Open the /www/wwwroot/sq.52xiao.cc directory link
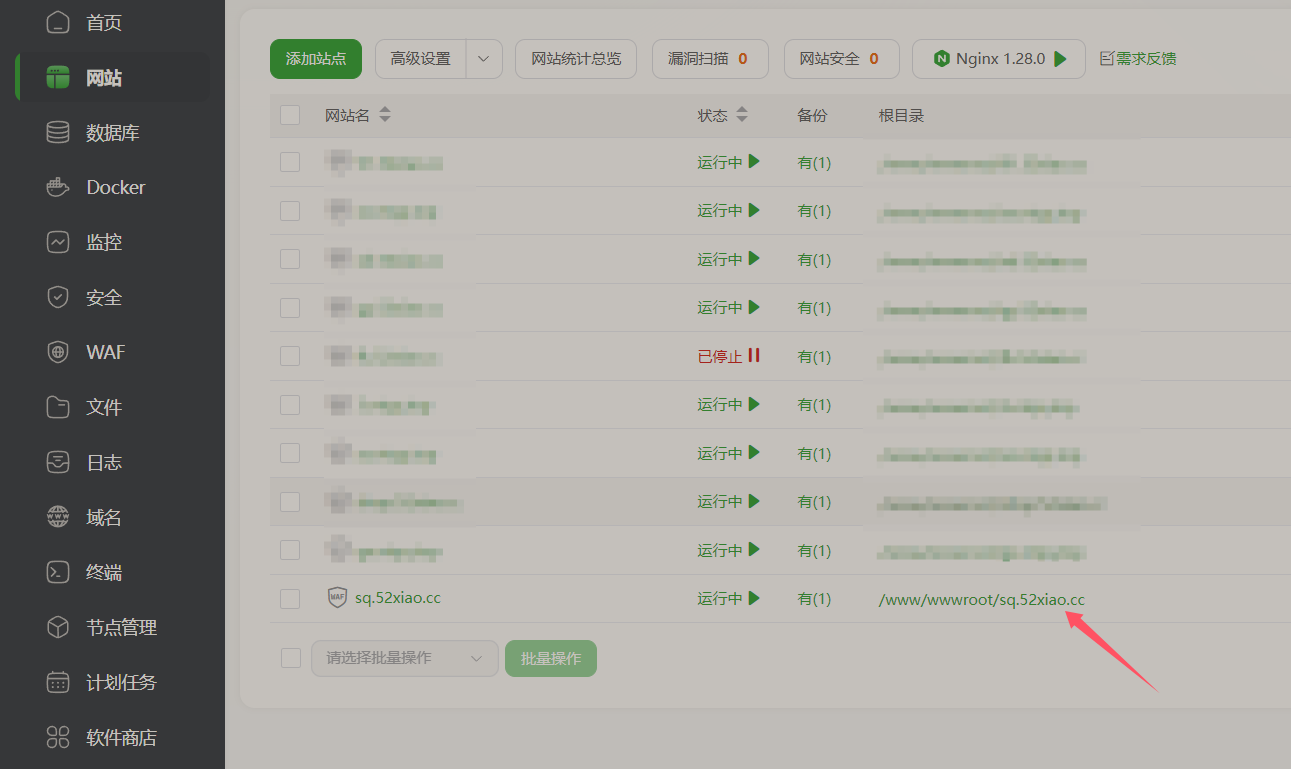This screenshot has width=1291, height=769. 981,599
